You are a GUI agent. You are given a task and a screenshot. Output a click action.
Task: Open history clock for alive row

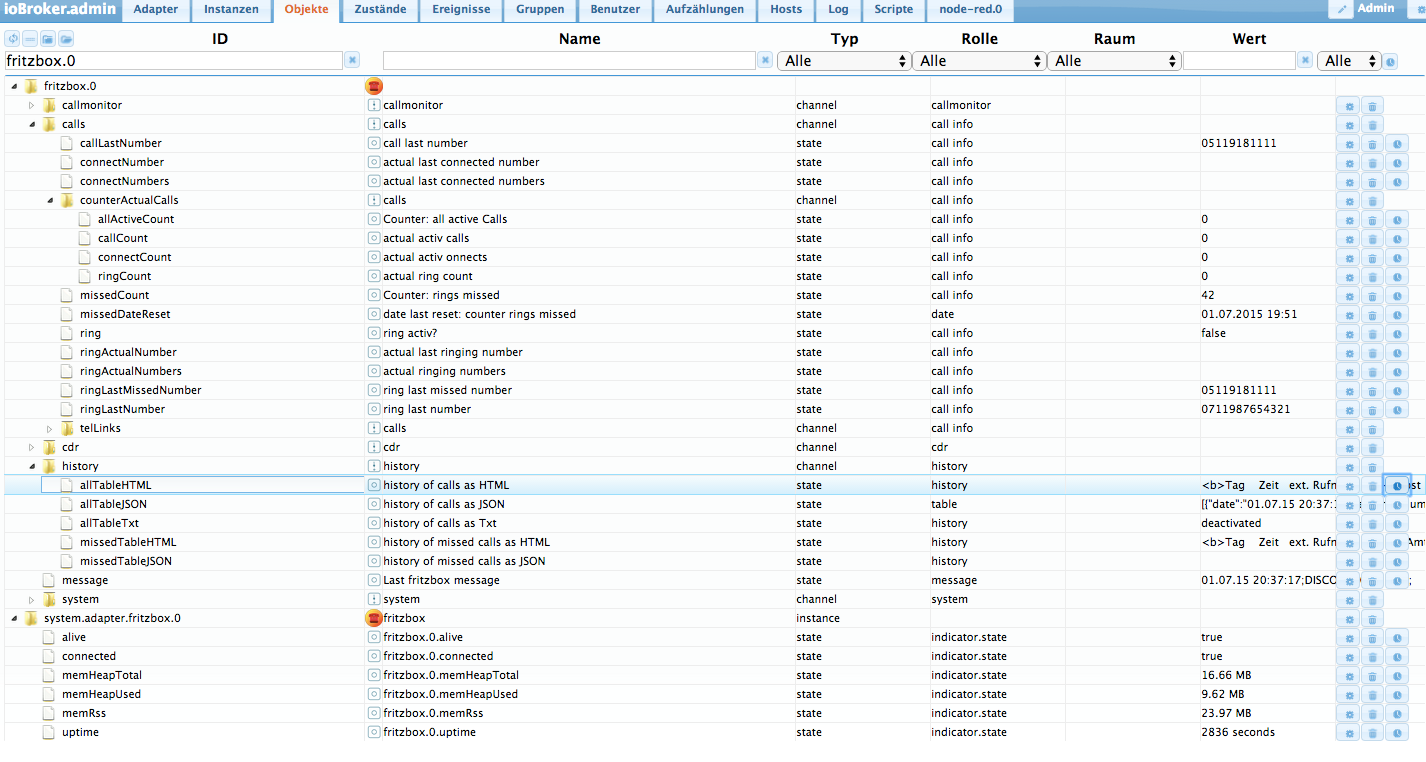click(1397, 637)
